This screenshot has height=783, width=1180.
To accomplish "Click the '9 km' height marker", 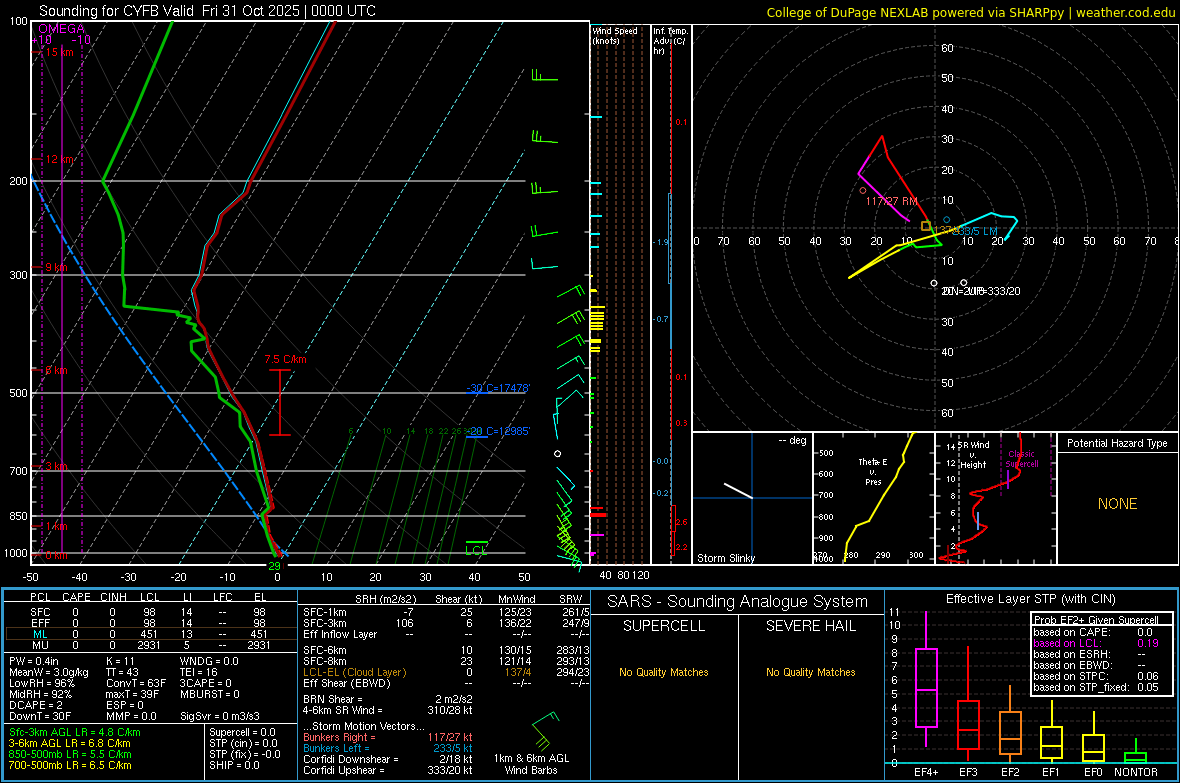I will pos(56,267).
